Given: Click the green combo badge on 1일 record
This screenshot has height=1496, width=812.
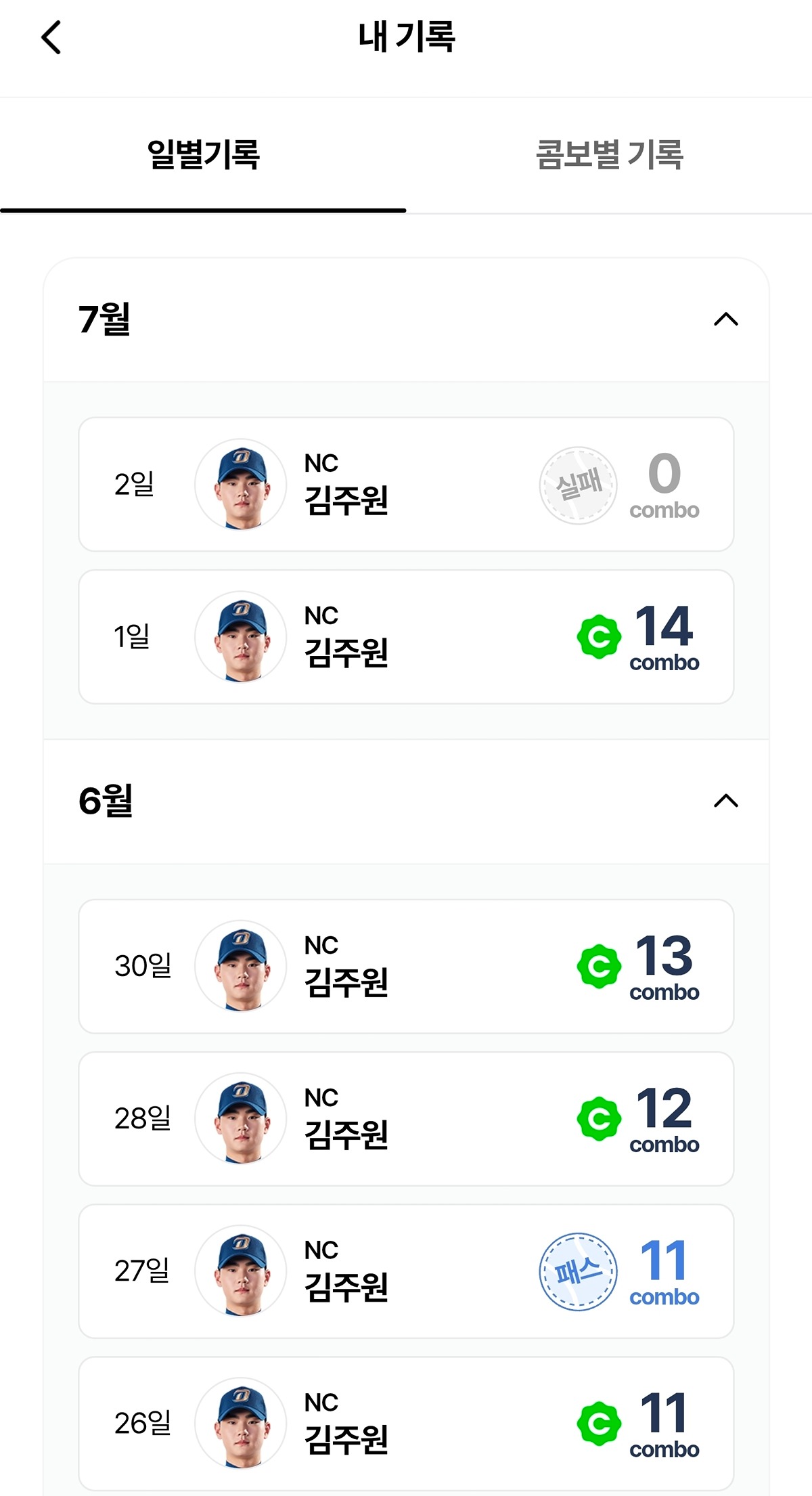Looking at the screenshot, I should [x=599, y=637].
